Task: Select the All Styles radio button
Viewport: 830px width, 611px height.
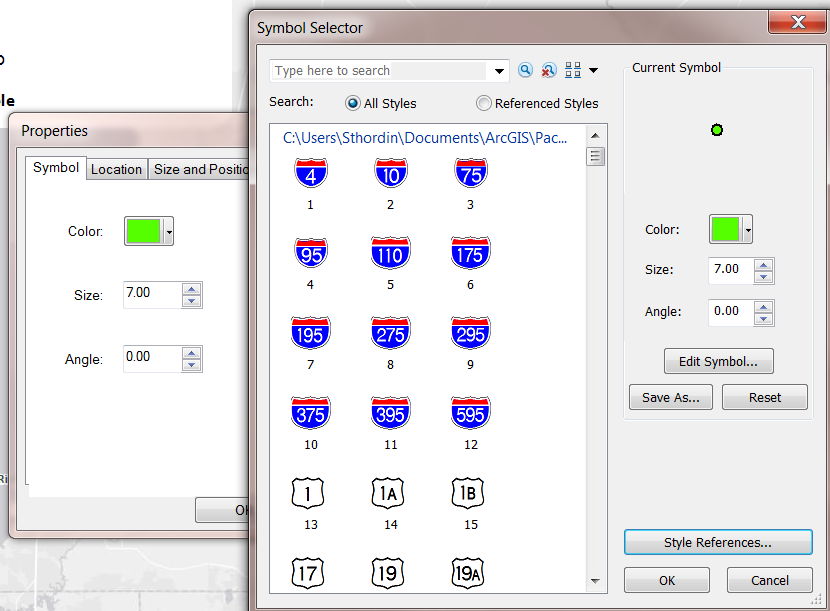Action: 353,103
